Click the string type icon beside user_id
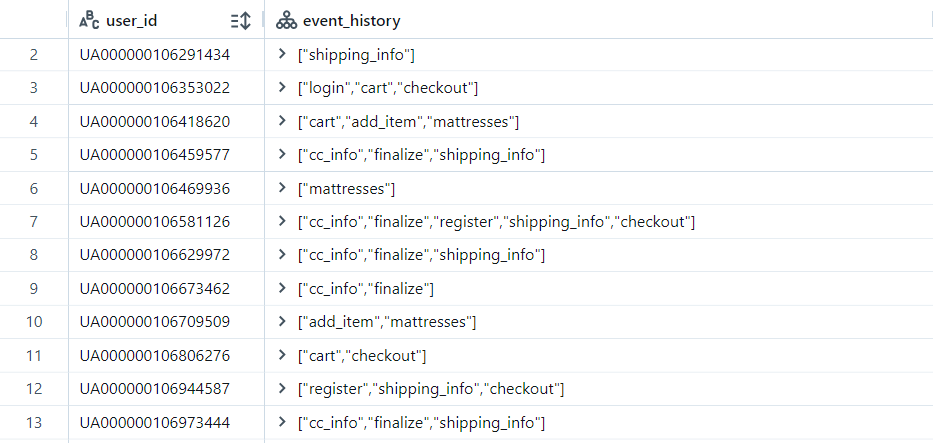933x443 pixels. [89, 21]
